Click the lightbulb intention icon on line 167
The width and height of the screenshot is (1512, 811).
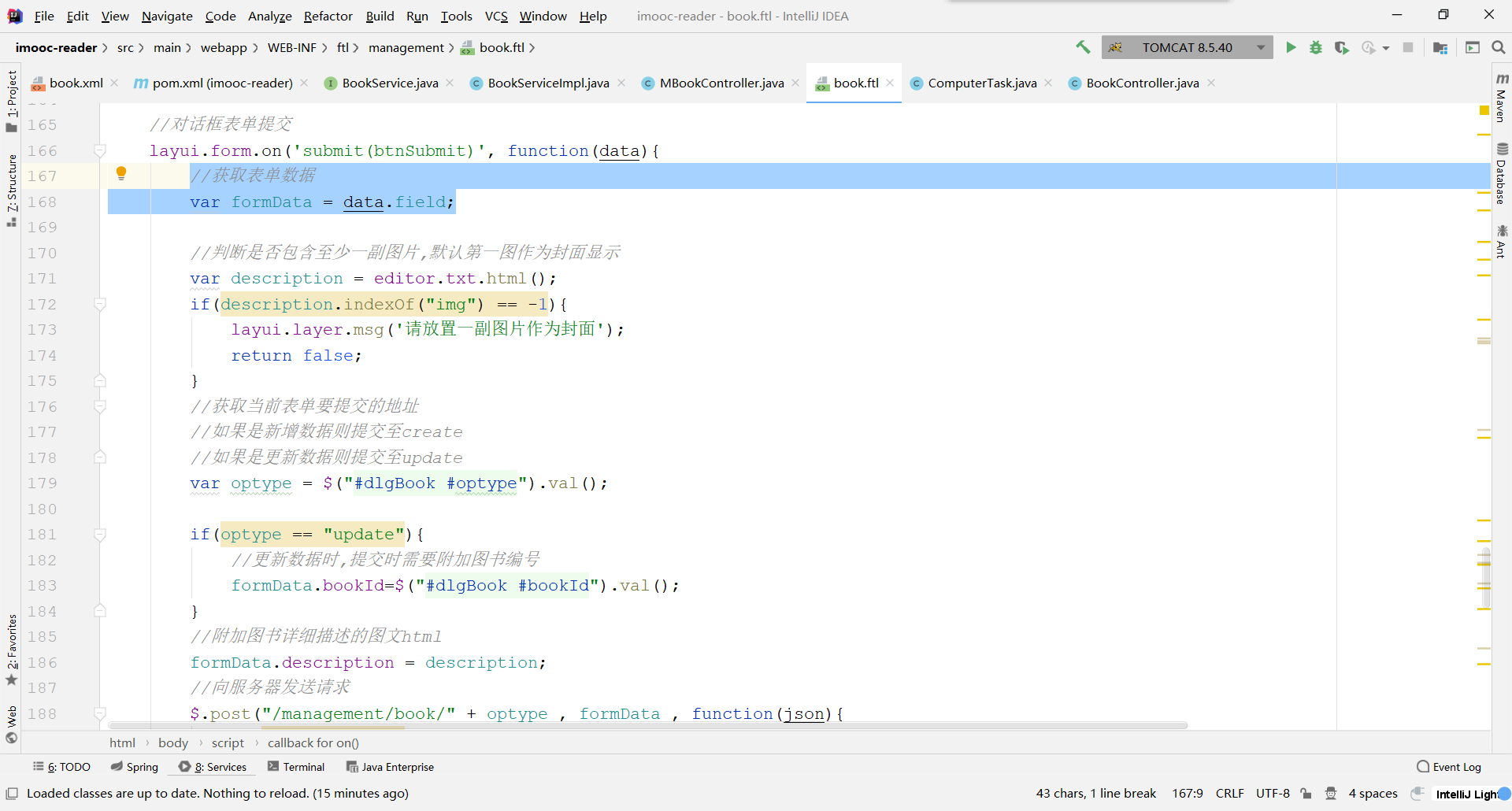tap(121, 173)
